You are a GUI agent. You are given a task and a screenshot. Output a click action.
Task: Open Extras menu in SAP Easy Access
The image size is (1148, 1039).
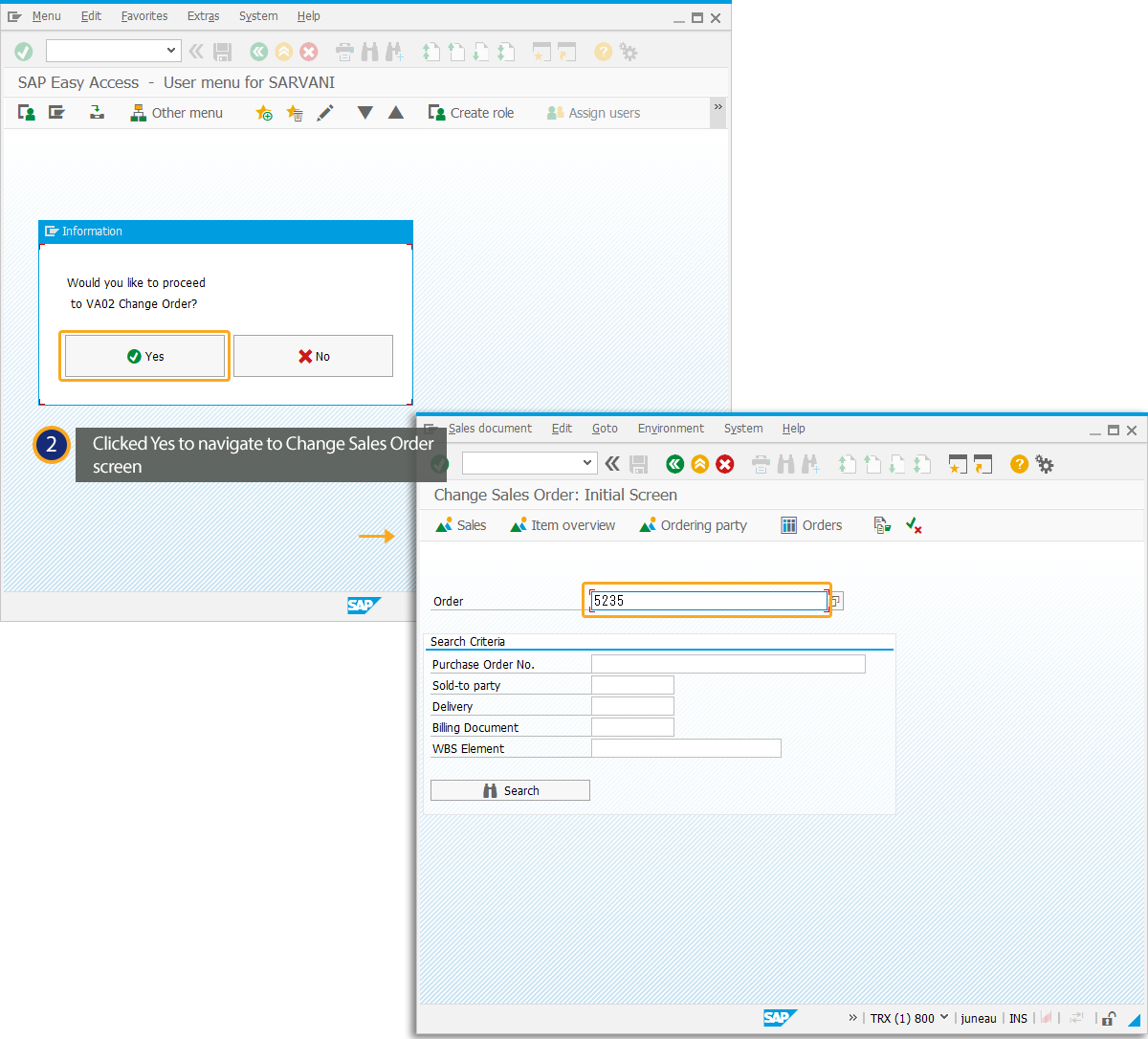tap(204, 16)
